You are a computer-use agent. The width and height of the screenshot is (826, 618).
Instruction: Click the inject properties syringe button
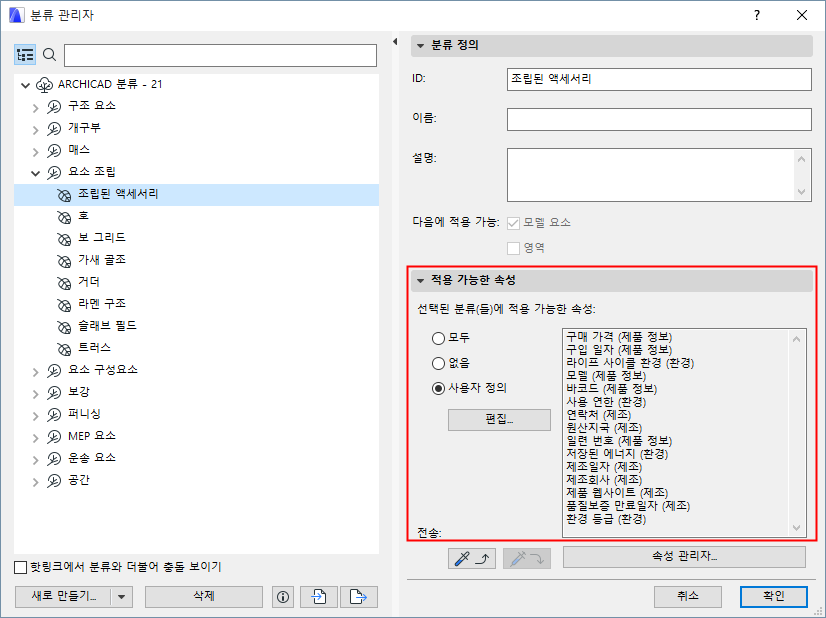527,558
